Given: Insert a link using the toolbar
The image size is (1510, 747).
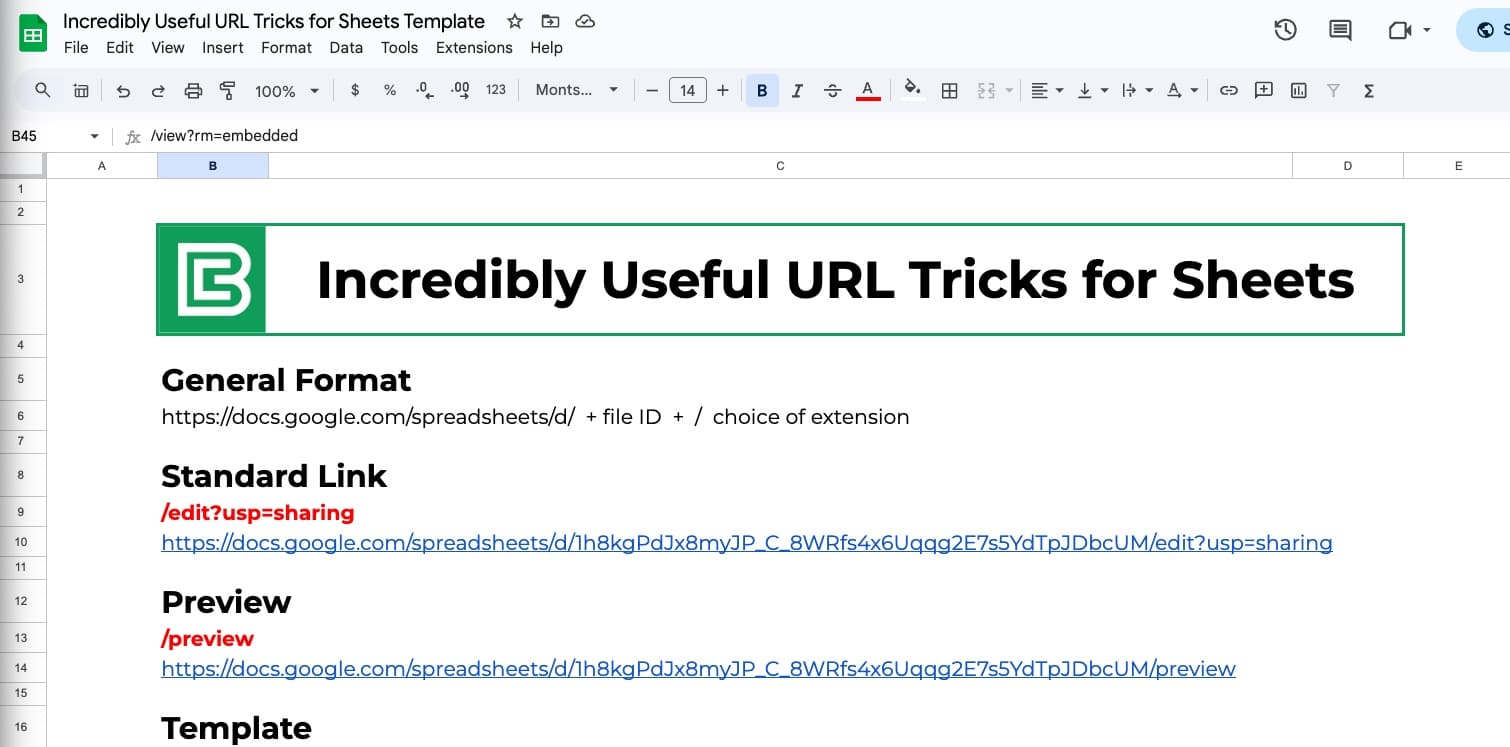Looking at the screenshot, I should pos(1229,91).
